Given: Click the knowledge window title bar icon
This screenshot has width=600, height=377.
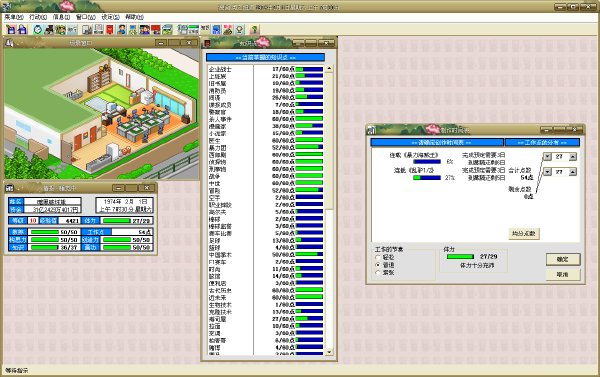Looking at the screenshot, I should click(208, 43).
